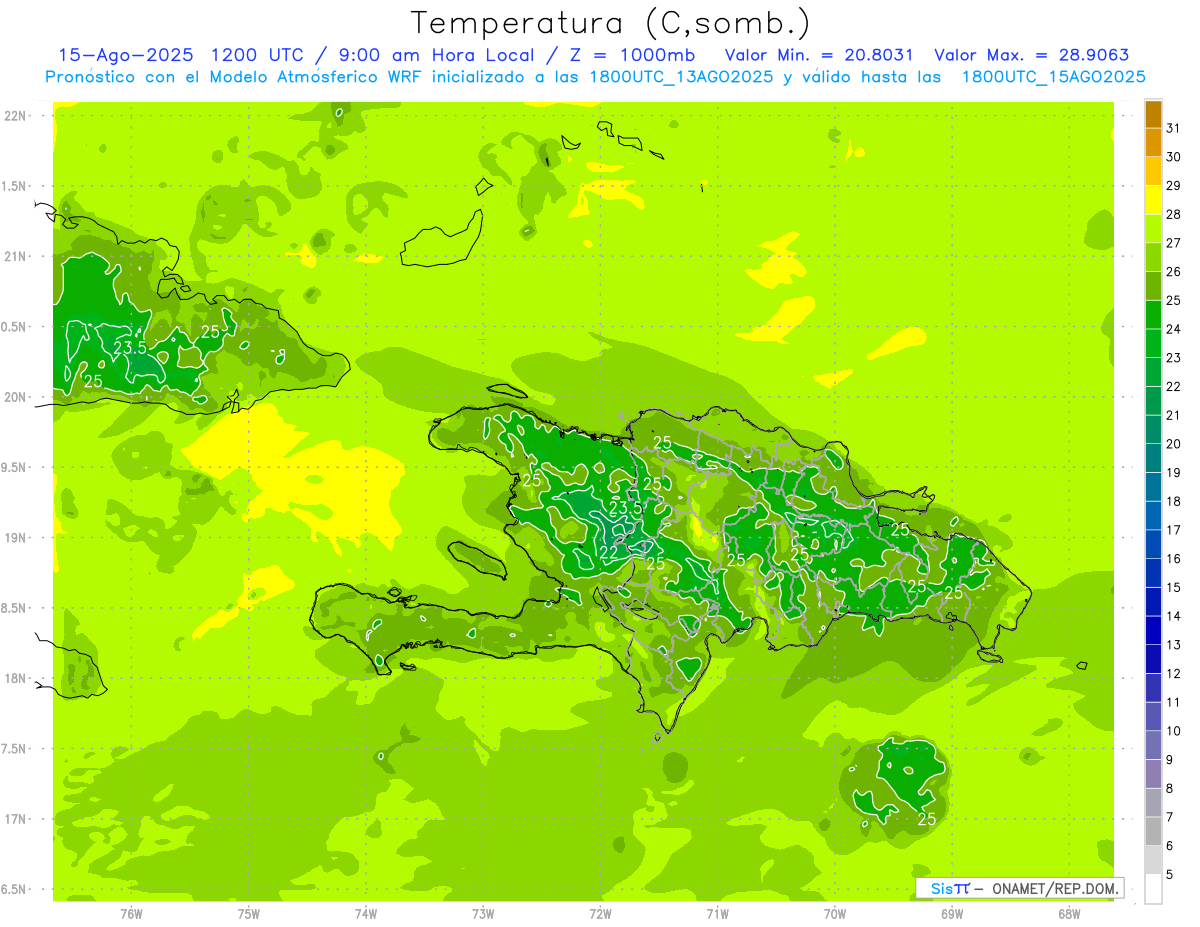This screenshot has width=1200, height=927.
Task: Click the "22" contour label on Hispaniola
Action: tap(609, 552)
